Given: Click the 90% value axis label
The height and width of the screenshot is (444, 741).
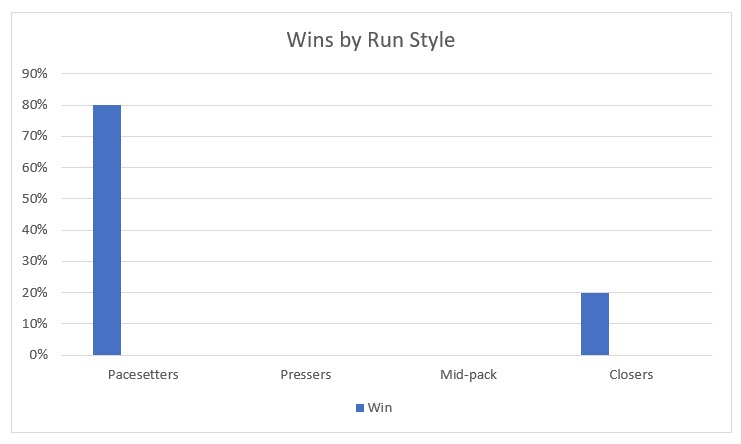Looking at the screenshot, I should point(36,74).
